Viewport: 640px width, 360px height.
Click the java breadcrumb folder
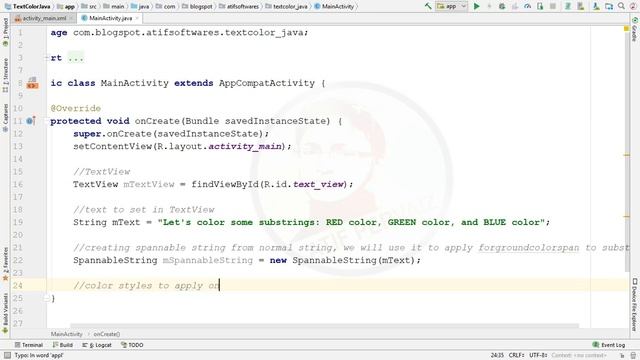(140, 6)
